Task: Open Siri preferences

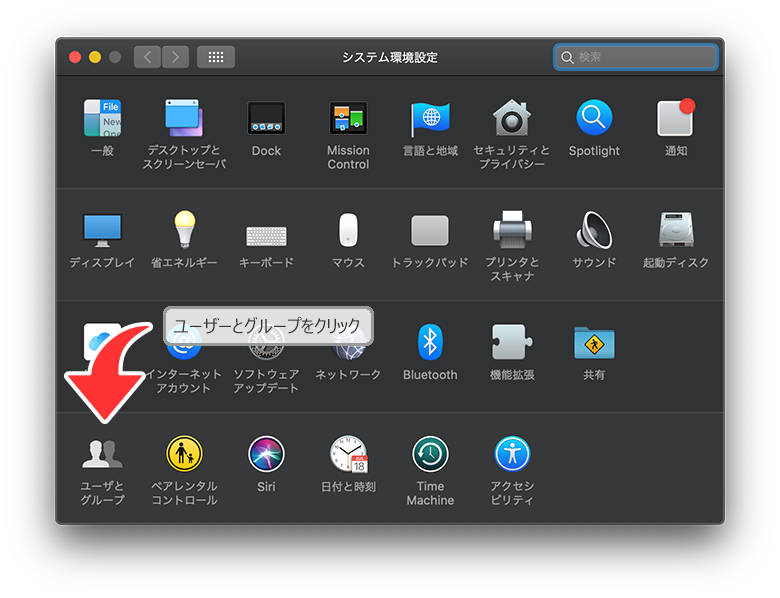Action: pos(266,454)
